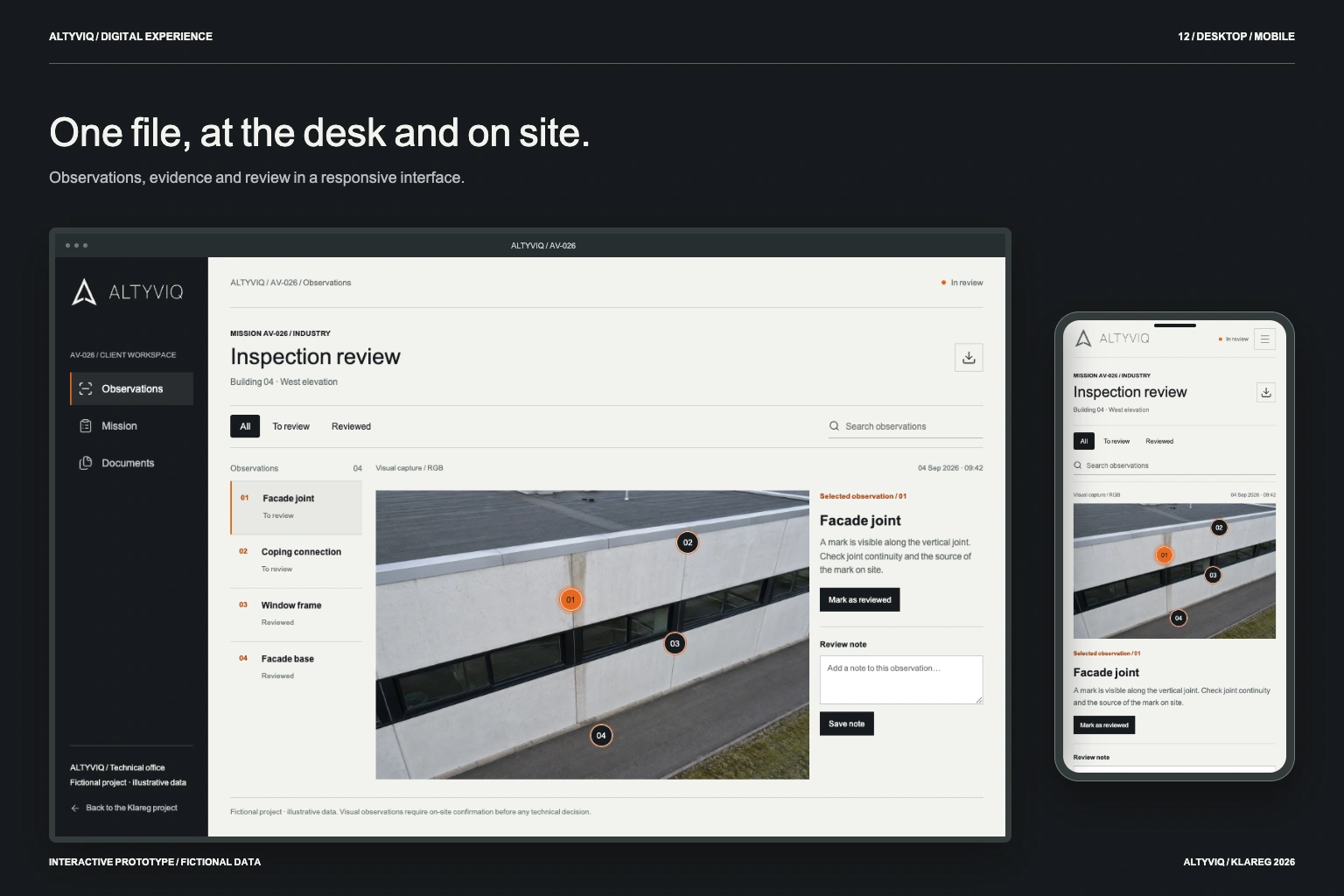Click the desktop breadcrumb ALTYVIQ / AV-026 / Observations
Image resolution: width=1344 pixels, height=896 pixels.
pos(290,283)
